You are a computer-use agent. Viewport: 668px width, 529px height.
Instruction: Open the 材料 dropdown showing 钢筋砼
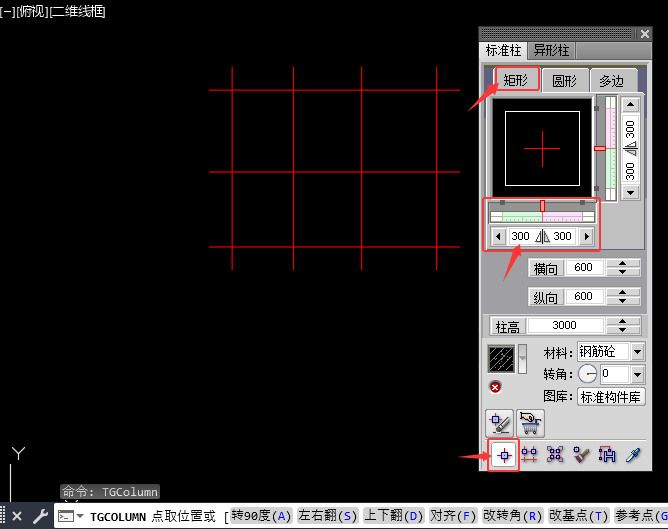coord(638,352)
